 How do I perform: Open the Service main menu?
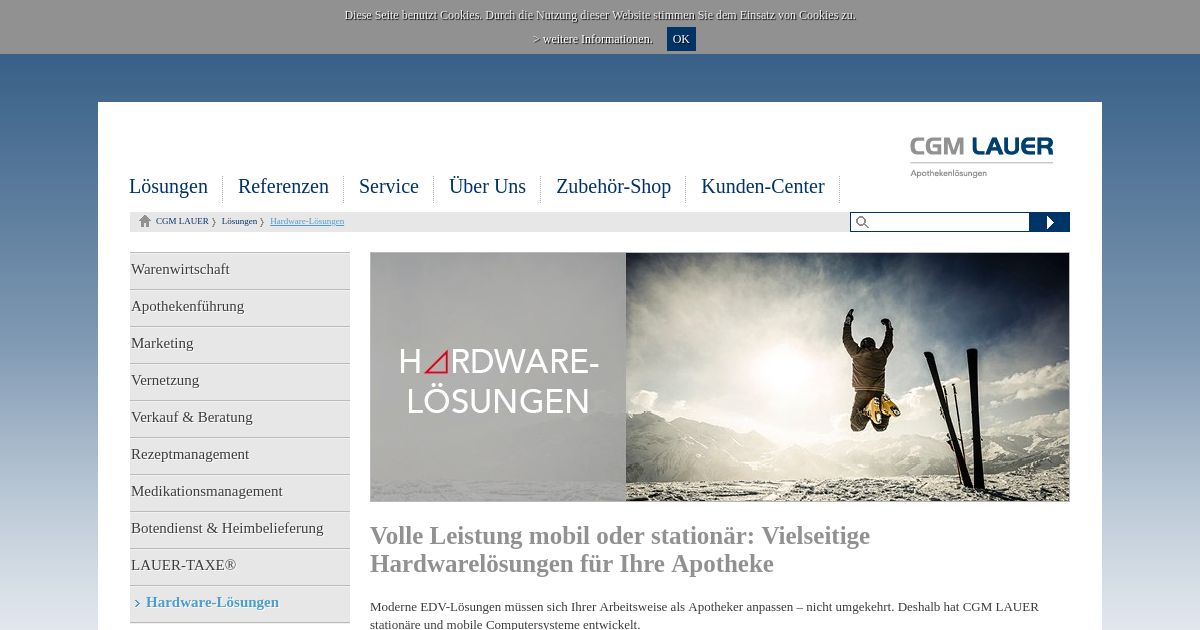(x=389, y=187)
